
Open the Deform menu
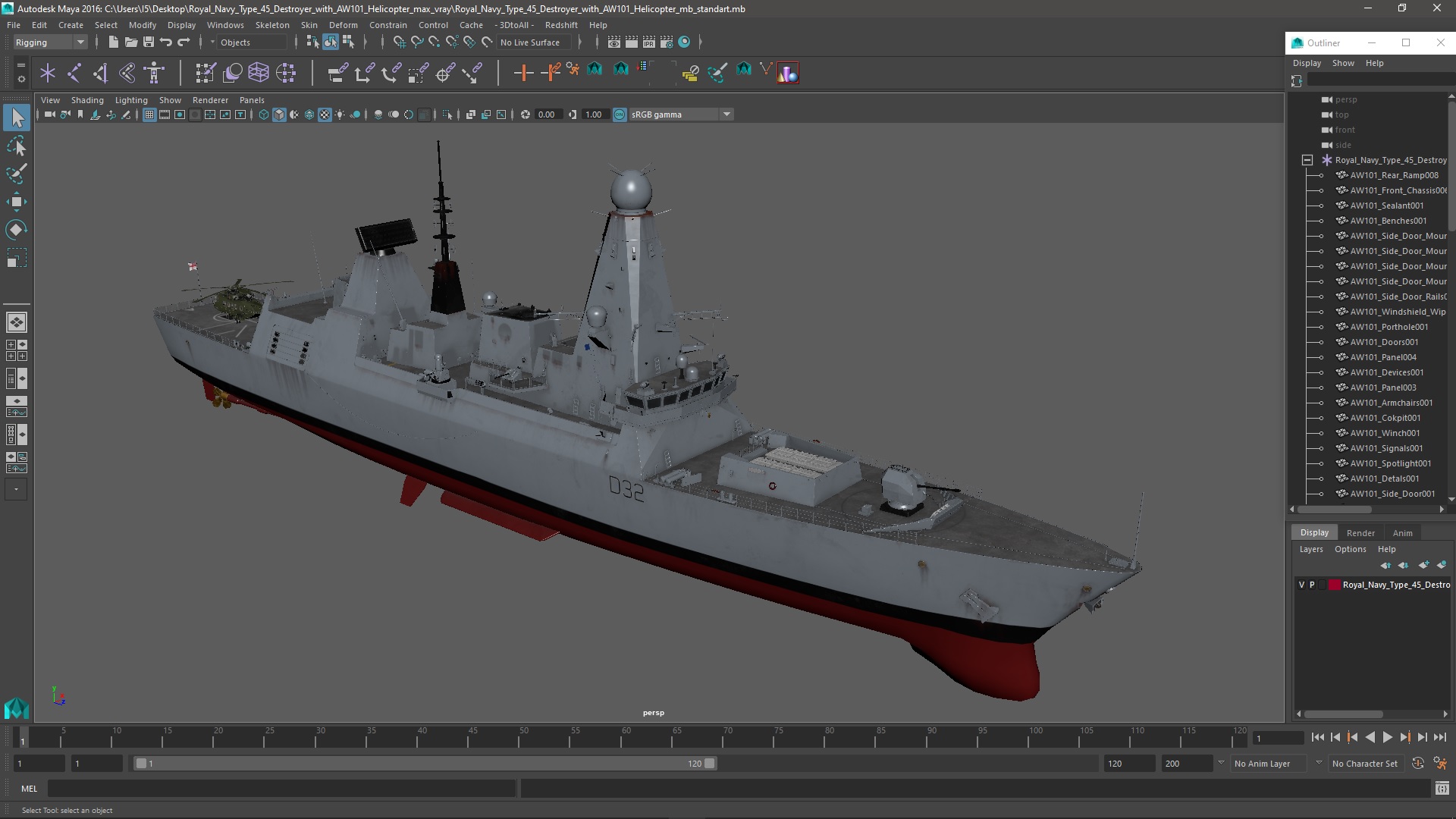point(343,25)
